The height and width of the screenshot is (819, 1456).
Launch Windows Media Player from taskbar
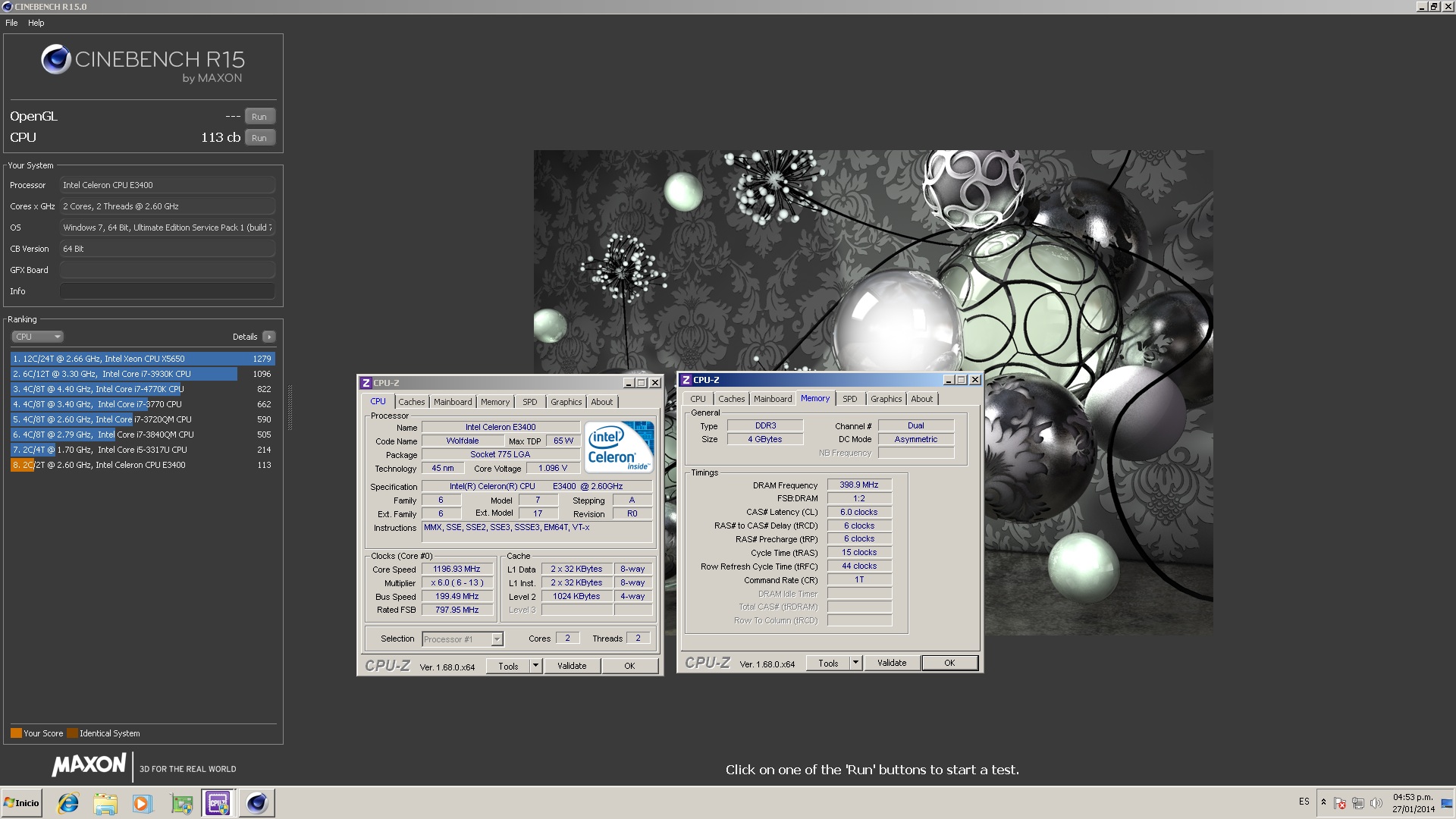pos(142,803)
